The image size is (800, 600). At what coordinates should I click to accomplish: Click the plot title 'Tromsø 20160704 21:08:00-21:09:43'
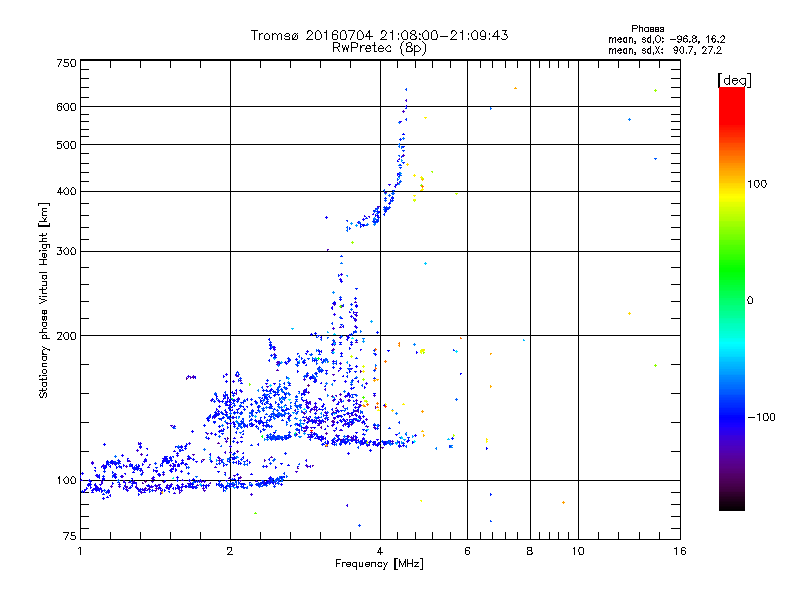click(x=379, y=35)
